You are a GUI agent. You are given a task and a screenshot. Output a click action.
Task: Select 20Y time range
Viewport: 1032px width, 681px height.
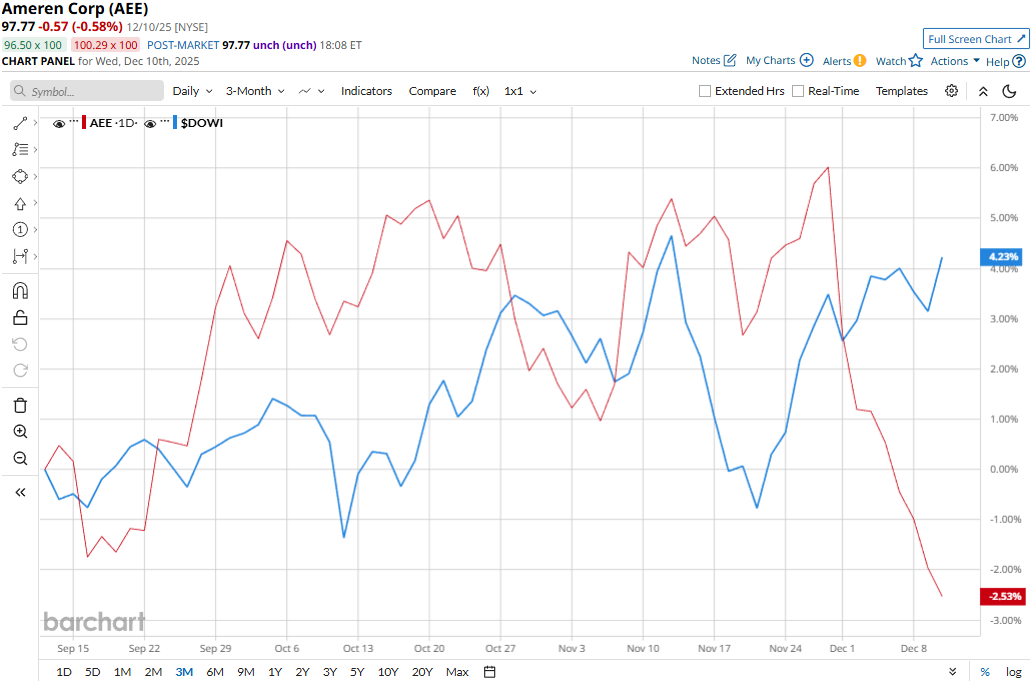(x=422, y=672)
